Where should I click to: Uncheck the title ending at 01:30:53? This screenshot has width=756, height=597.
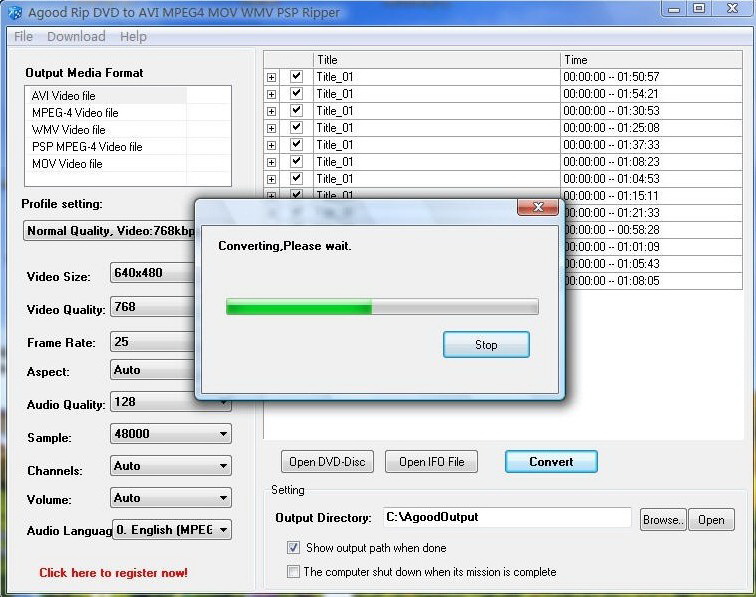tap(297, 110)
